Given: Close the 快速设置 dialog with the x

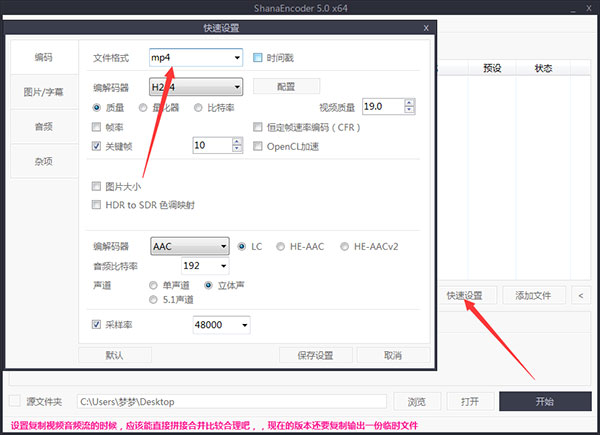Looking at the screenshot, I should pyautogui.click(x=427, y=28).
